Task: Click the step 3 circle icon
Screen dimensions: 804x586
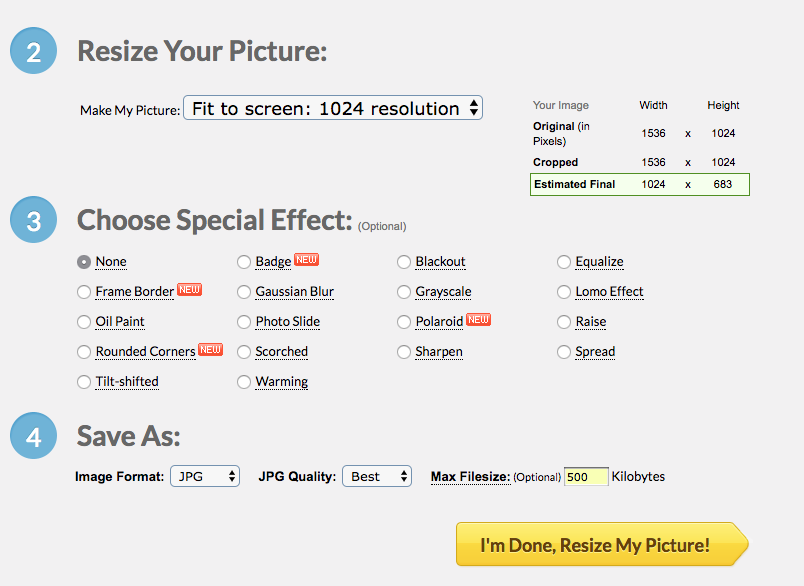Action: point(34,220)
